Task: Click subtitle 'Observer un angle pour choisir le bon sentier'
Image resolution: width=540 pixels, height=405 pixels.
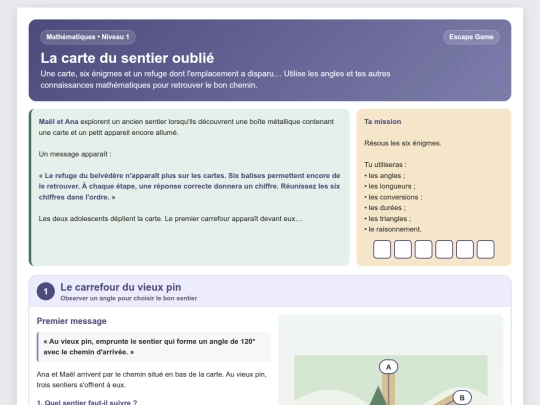Action: tap(128, 298)
